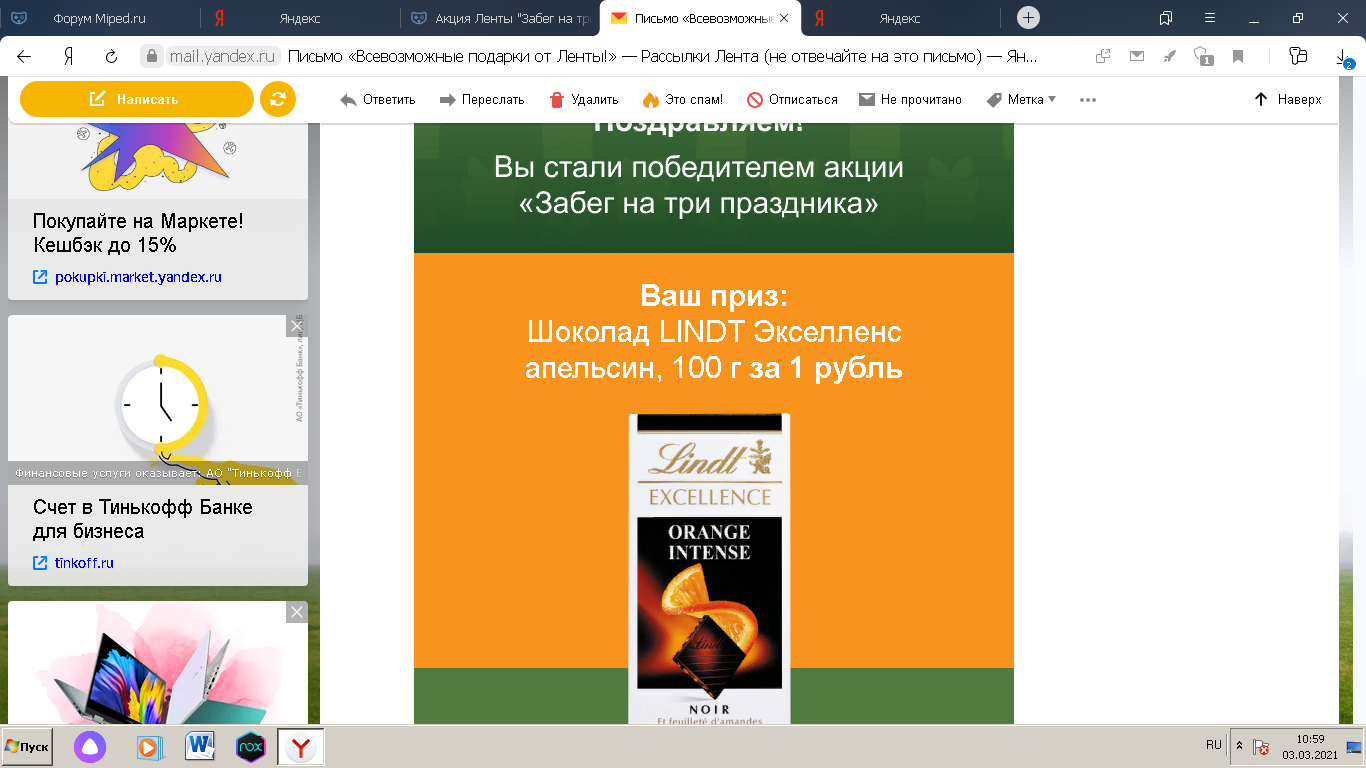
Task: Refresh mail with the round sync icon
Action: (x=278, y=99)
